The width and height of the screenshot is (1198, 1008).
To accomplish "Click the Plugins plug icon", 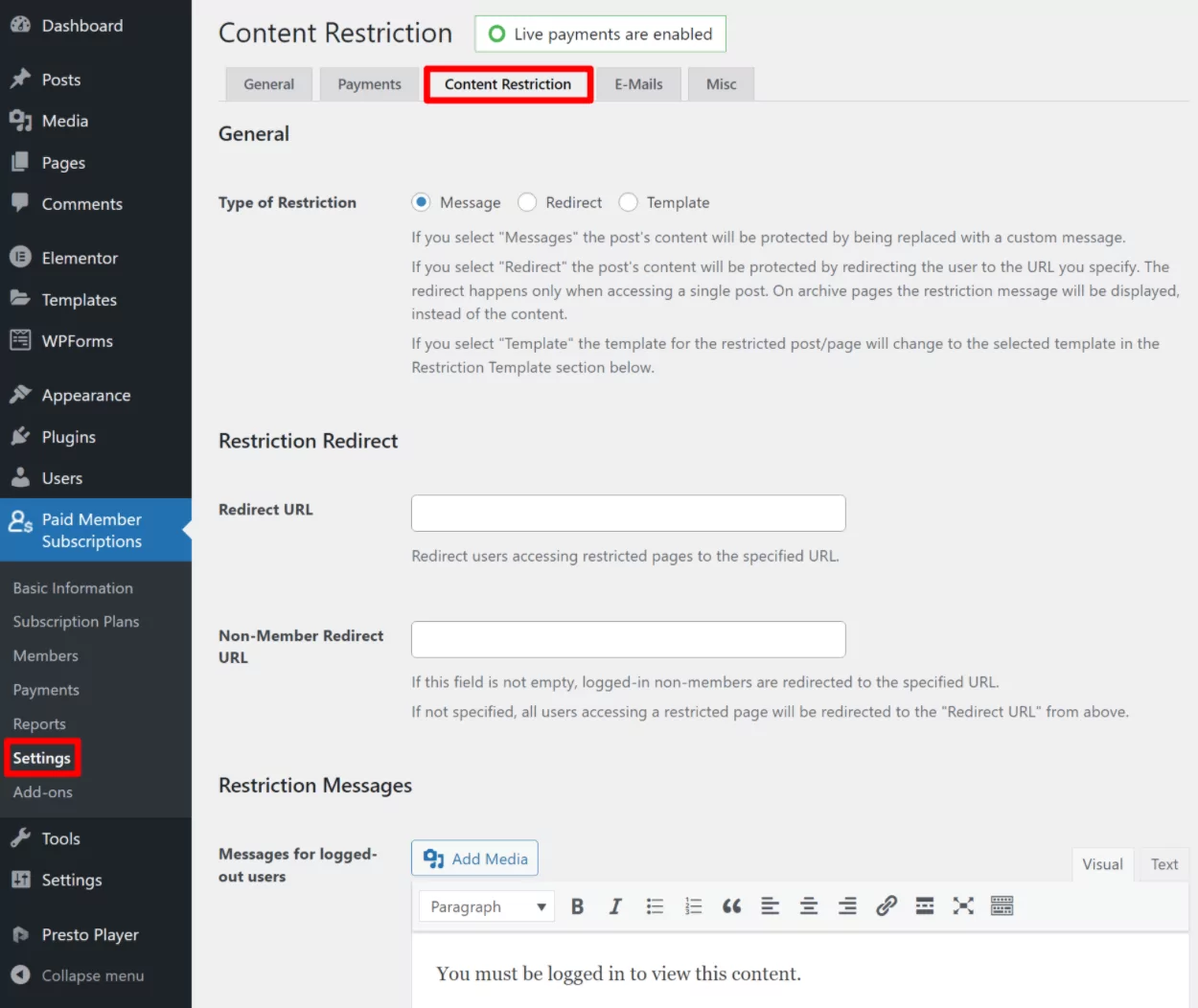I will click(x=20, y=437).
